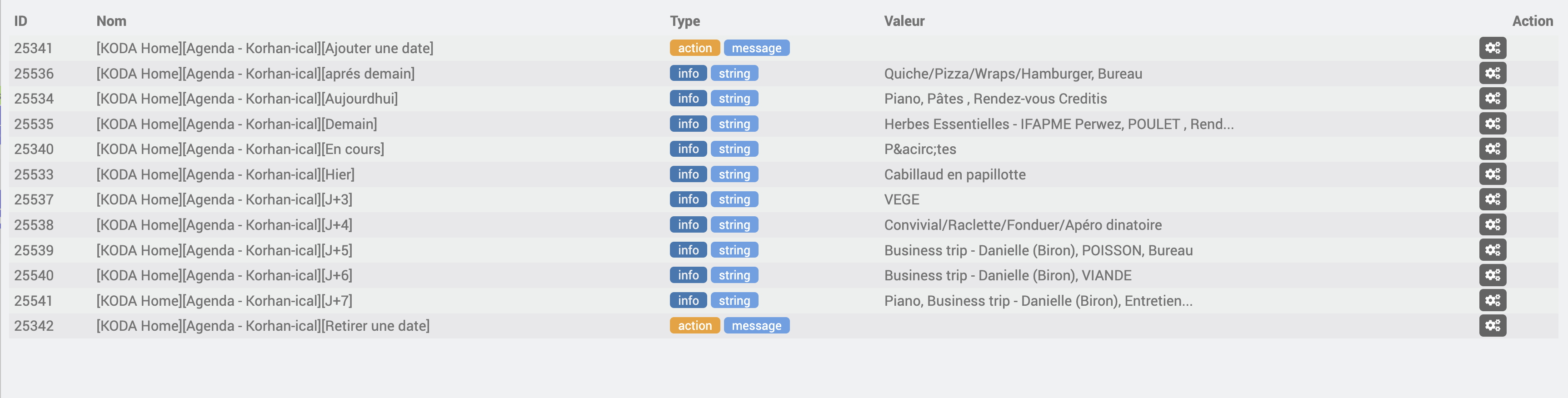The width and height of the screenshot is (1568, 398).
Task: Open configuration gears for Ajouter une date
Action: pyautogui.click(x=1493, y=48)
